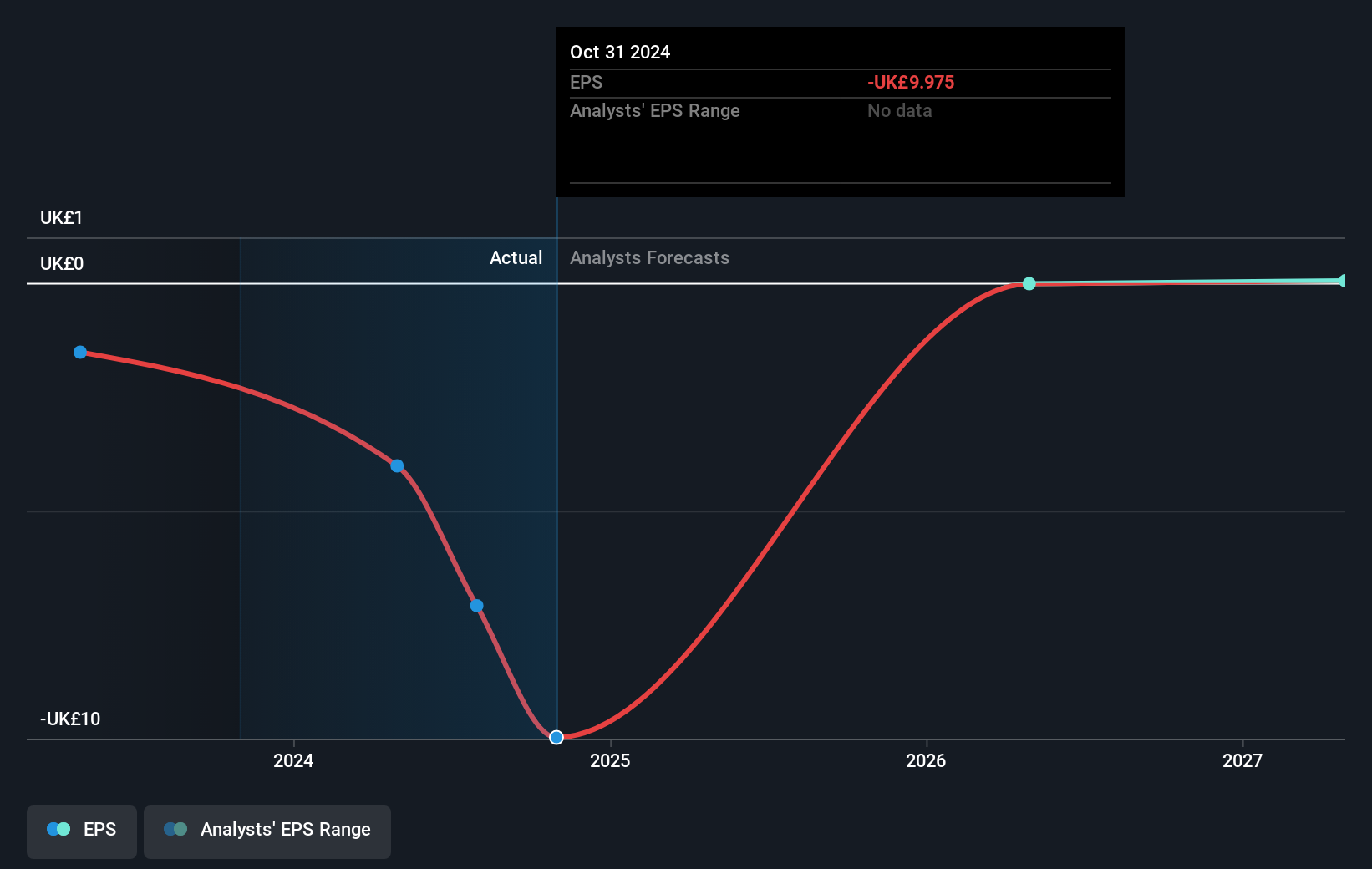Select the green forecast data point near 2026
This screenshot has width=1372, height=869.
click(1029, 284)
